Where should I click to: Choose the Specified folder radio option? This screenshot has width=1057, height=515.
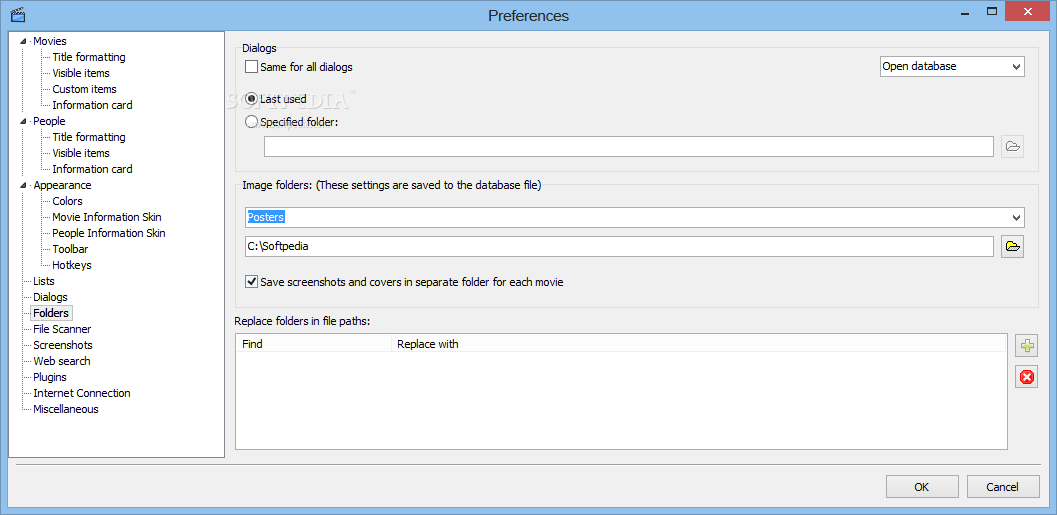pyautogui.click(x=252, y=122)
